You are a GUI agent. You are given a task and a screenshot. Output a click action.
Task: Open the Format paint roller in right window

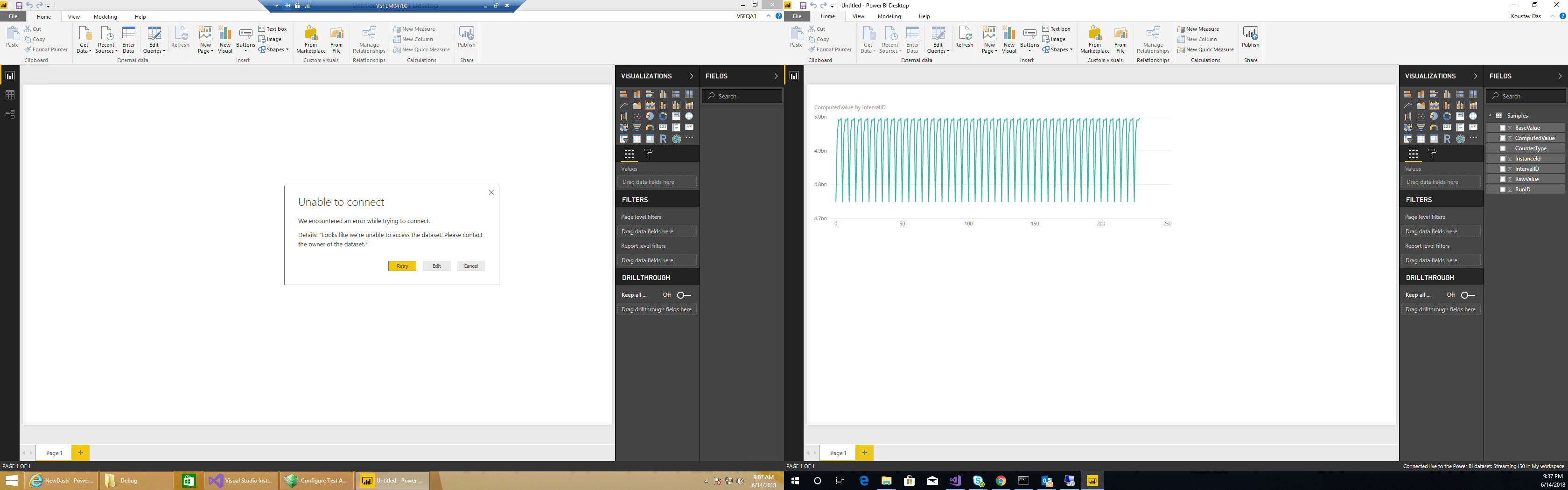coord(1432,154)
